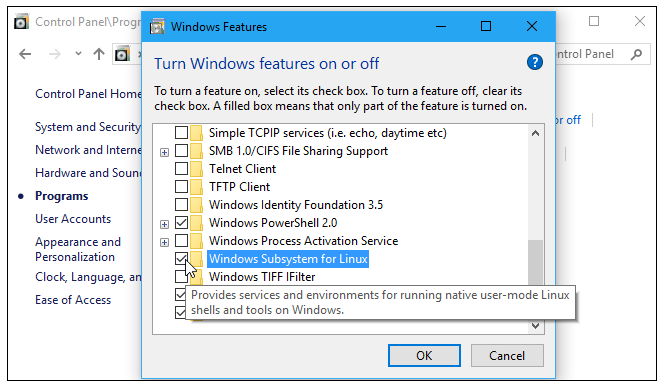Click the forward arrow navigation button
This screenshot has height=385, width=665.
55,54
